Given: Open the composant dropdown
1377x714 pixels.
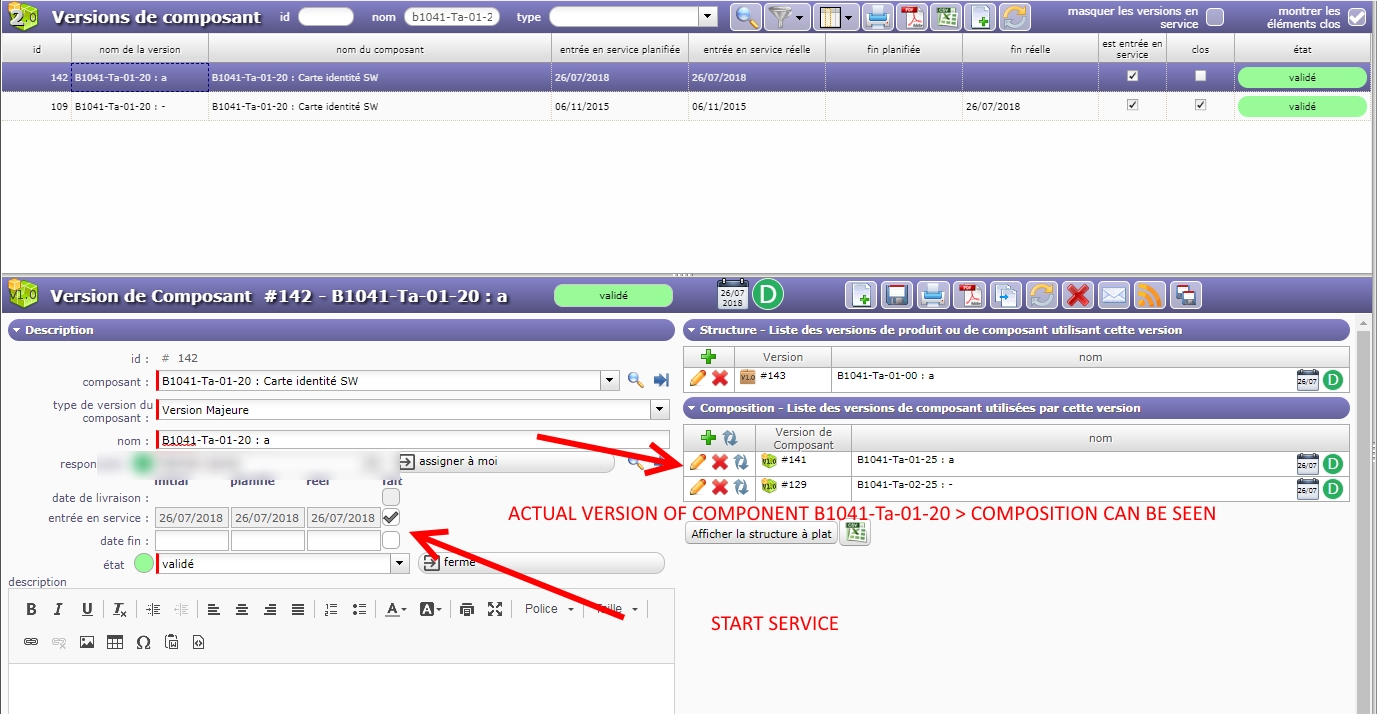Looking at the screenshot, I should (610, 381).
